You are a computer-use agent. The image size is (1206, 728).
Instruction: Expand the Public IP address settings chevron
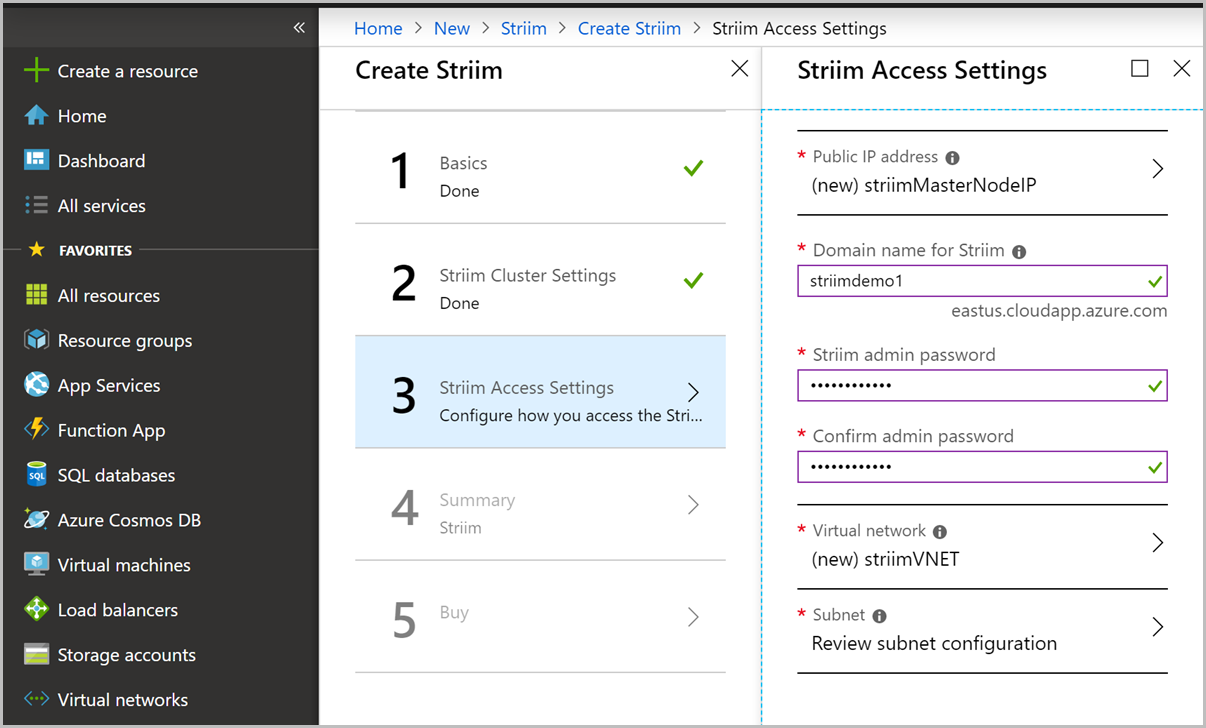[x=1158, y=168]
